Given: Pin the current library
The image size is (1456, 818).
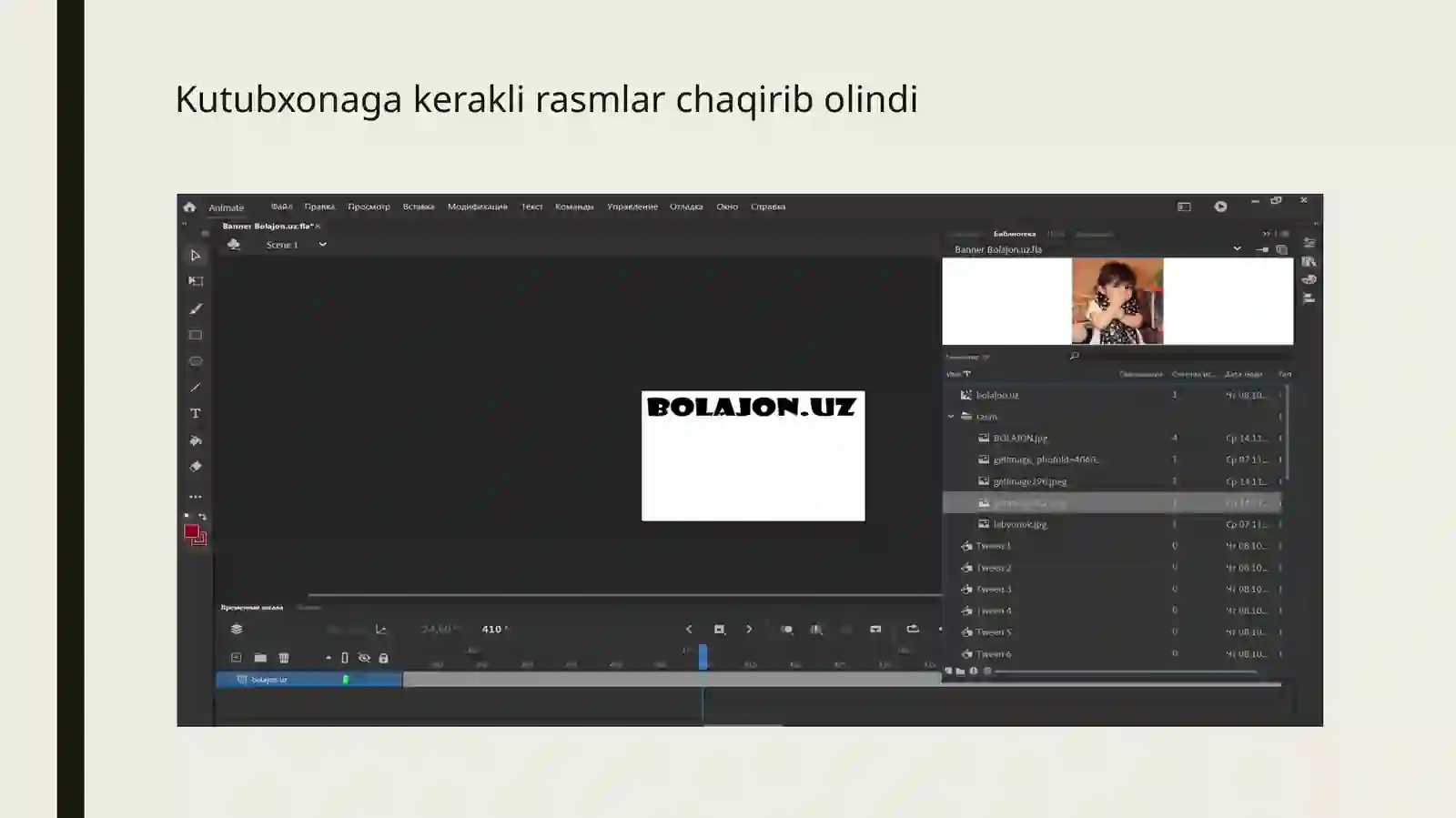Looking at the screenshot, I should click(1262, 249).
